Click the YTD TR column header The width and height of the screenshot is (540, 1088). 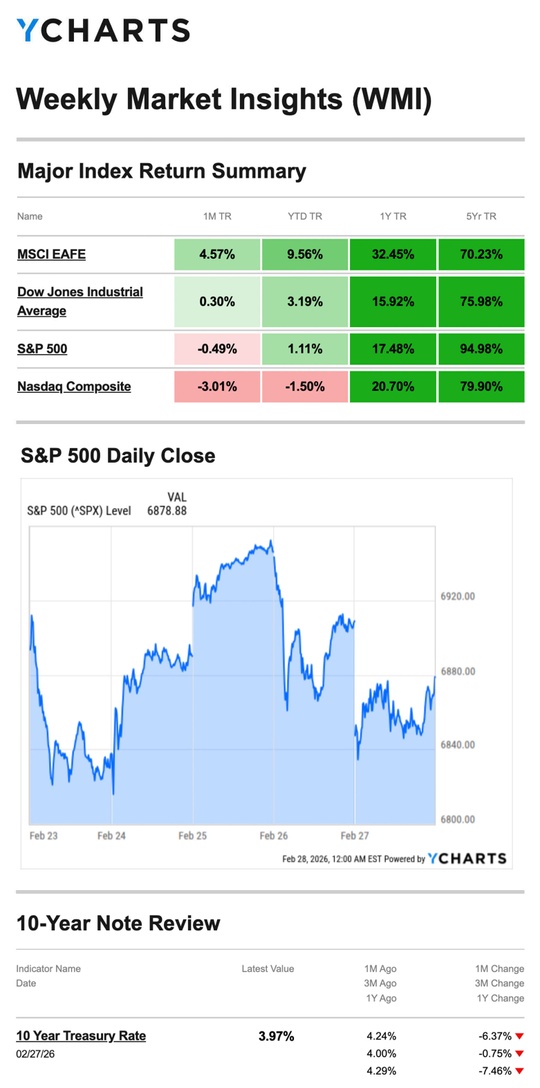(x=305, y=216)
